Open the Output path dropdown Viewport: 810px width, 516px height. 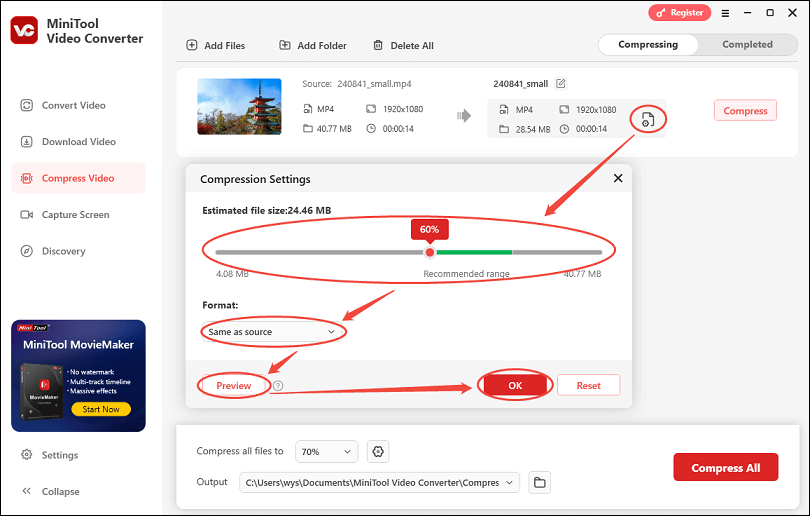tap(379, 482)
